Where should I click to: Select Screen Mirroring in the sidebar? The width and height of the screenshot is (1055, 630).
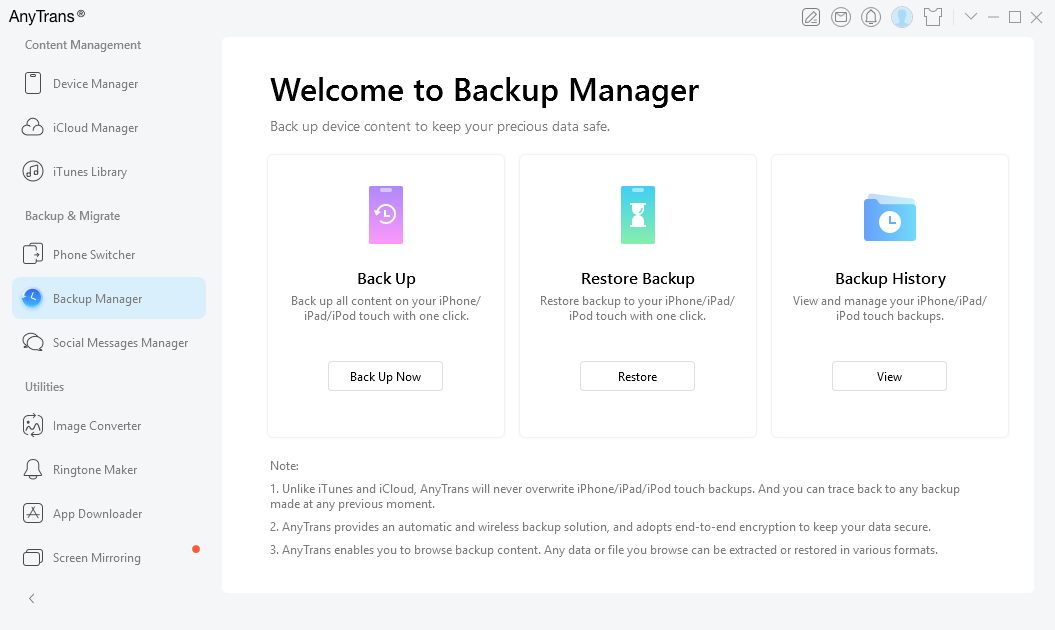pyautogui.click(x=109, y=557)
